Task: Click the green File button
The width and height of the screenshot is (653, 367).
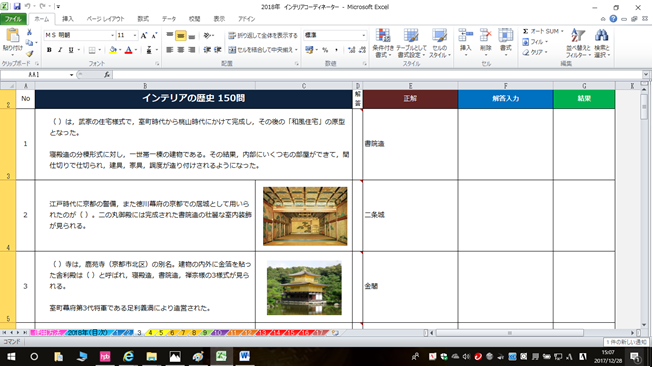Action: click(13, 19)
